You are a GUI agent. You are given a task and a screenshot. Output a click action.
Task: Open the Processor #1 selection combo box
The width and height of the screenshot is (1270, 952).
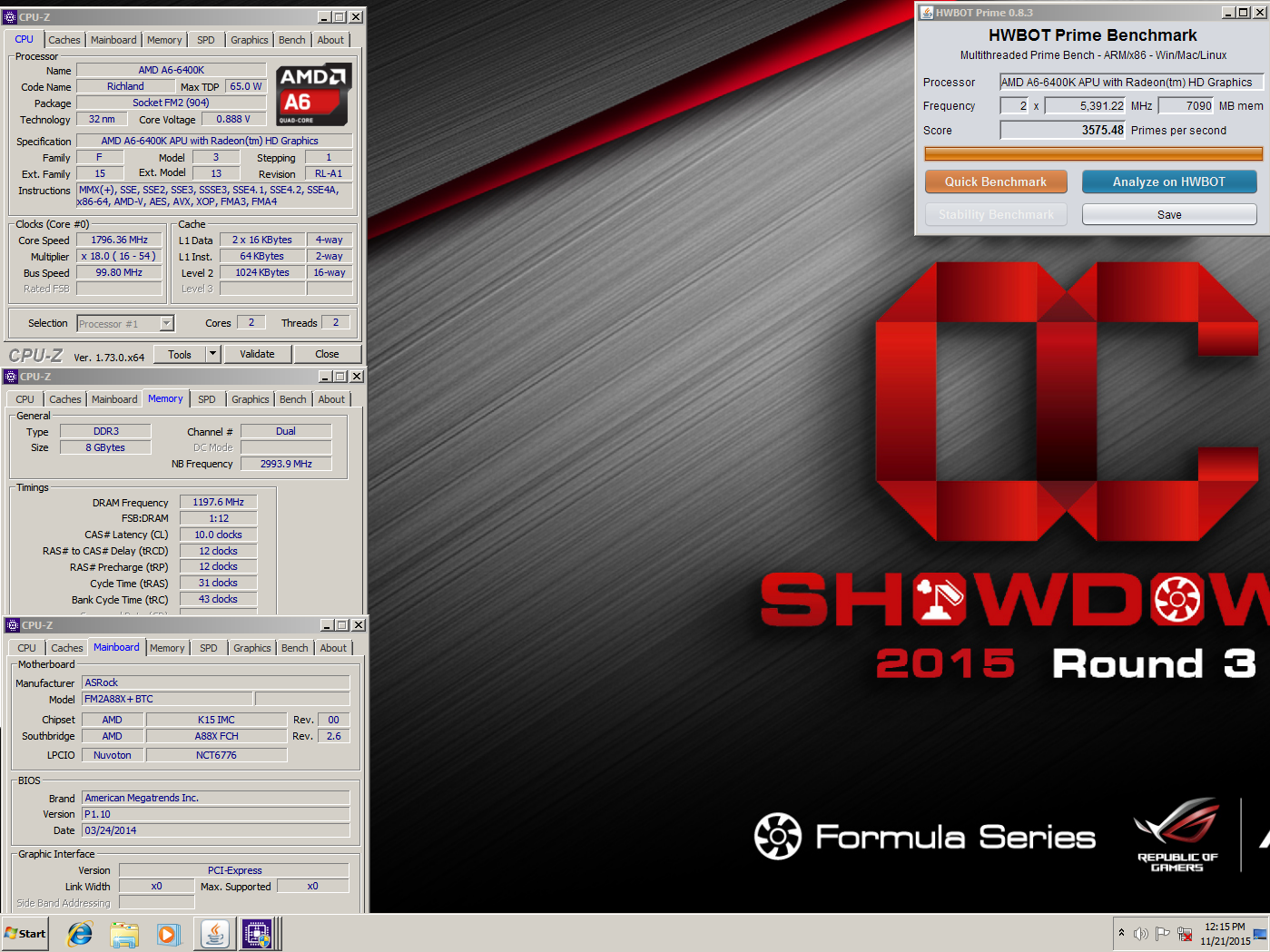pos(125,324)
